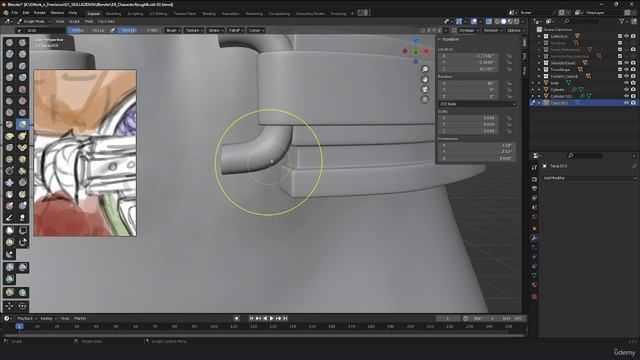Open the Face Sets menu
Image resolution: width=640 pixels, height=360 pixels.
pos(106,21)
